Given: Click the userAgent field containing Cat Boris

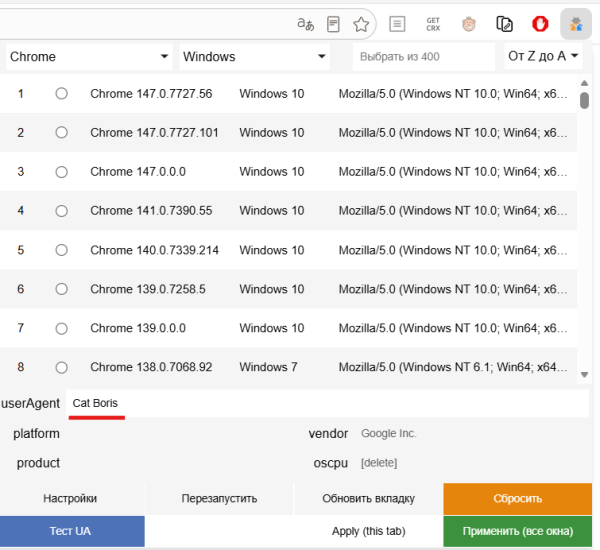Looking at the screenshot, I should 327,403.
